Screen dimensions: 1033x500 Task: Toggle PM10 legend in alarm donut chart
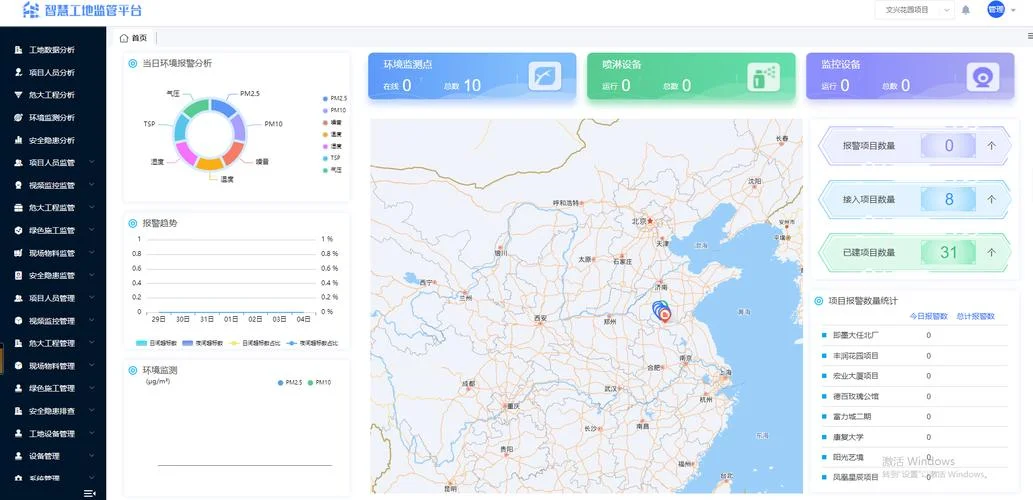click(335, 110)
